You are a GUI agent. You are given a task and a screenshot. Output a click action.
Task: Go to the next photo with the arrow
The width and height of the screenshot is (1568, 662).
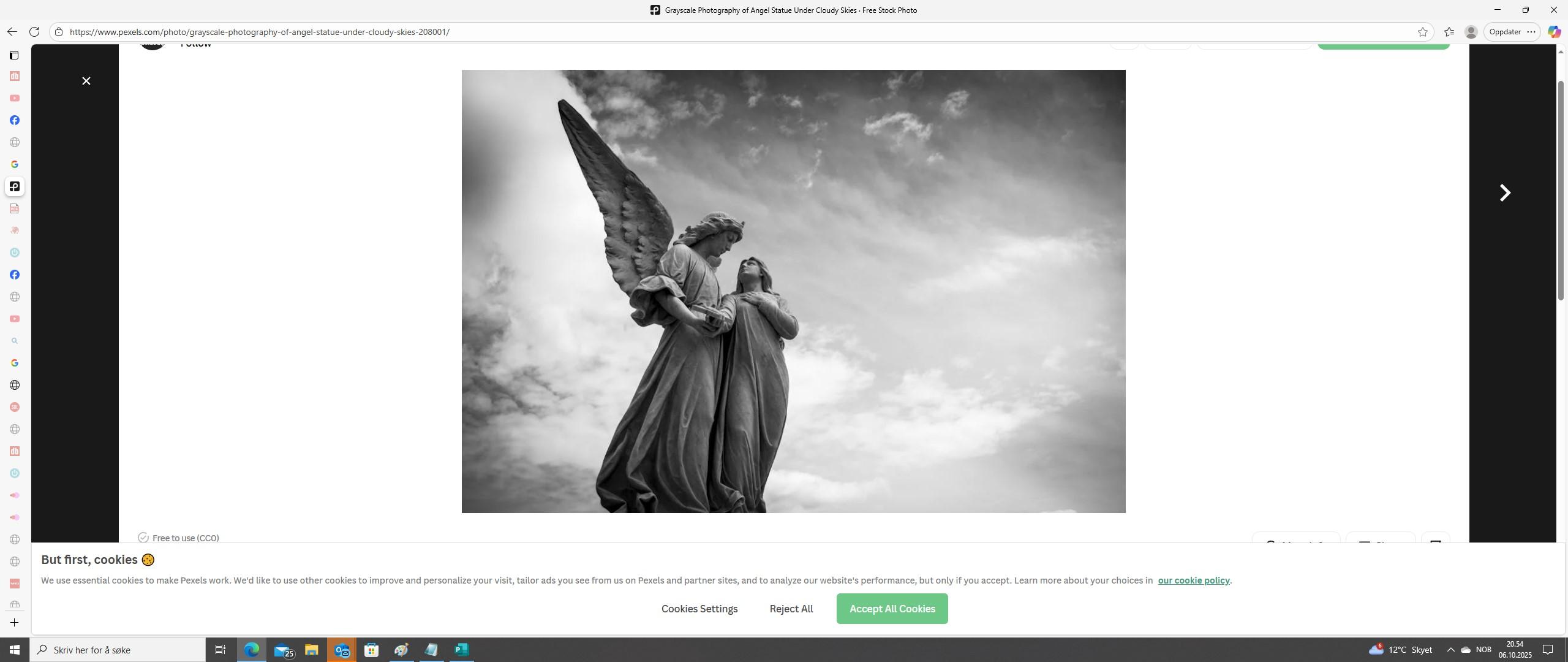coord(1504,193)
